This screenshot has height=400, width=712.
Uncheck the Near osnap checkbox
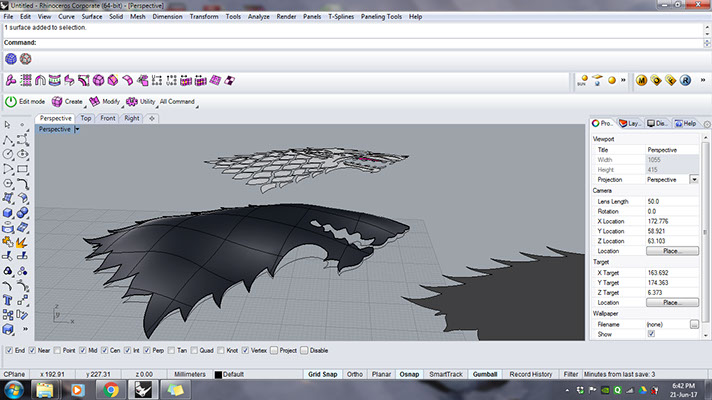pyautogui.click(x=32, y=351)
